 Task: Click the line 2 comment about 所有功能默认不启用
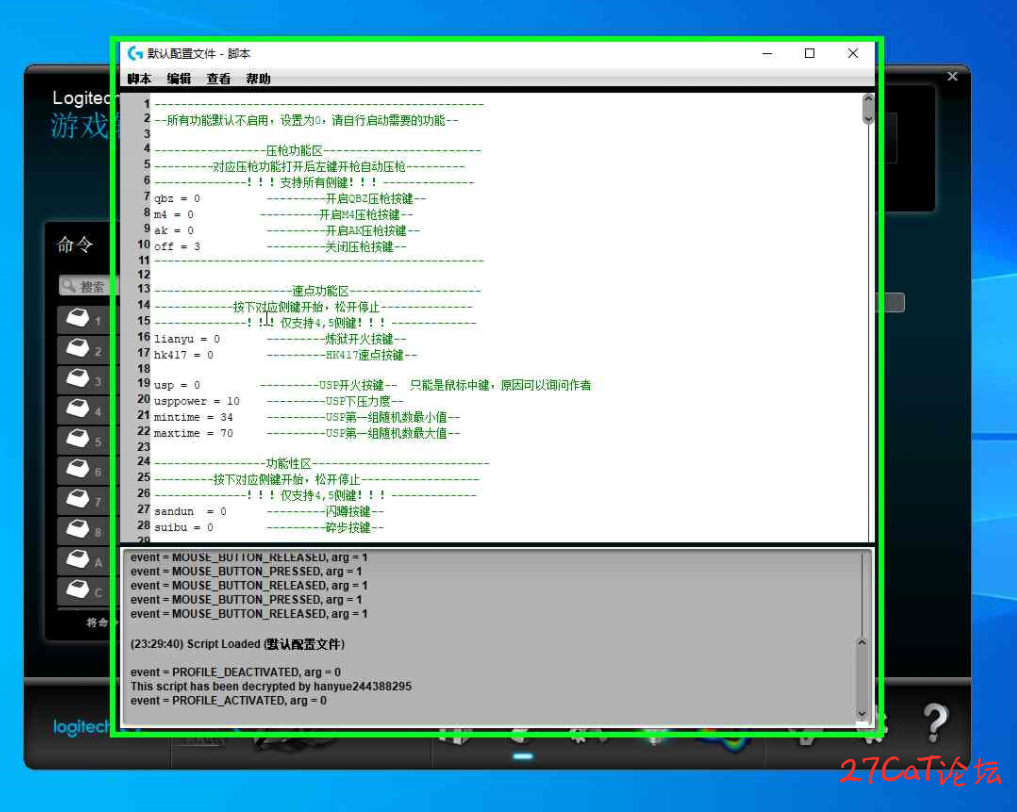(306, 120)
